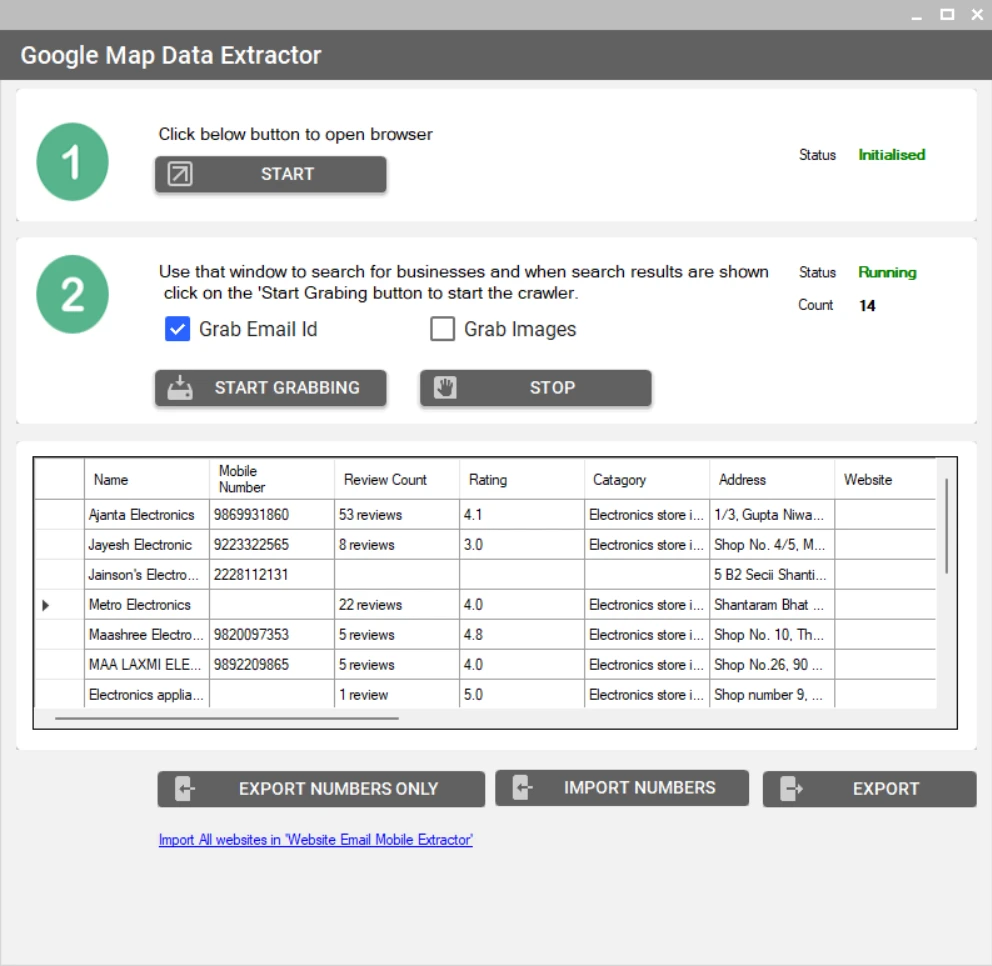Viewport: 992px width, 966px height.
Task: Open Import All websites link
Action: pyautogui.click(x=315, y=840)
